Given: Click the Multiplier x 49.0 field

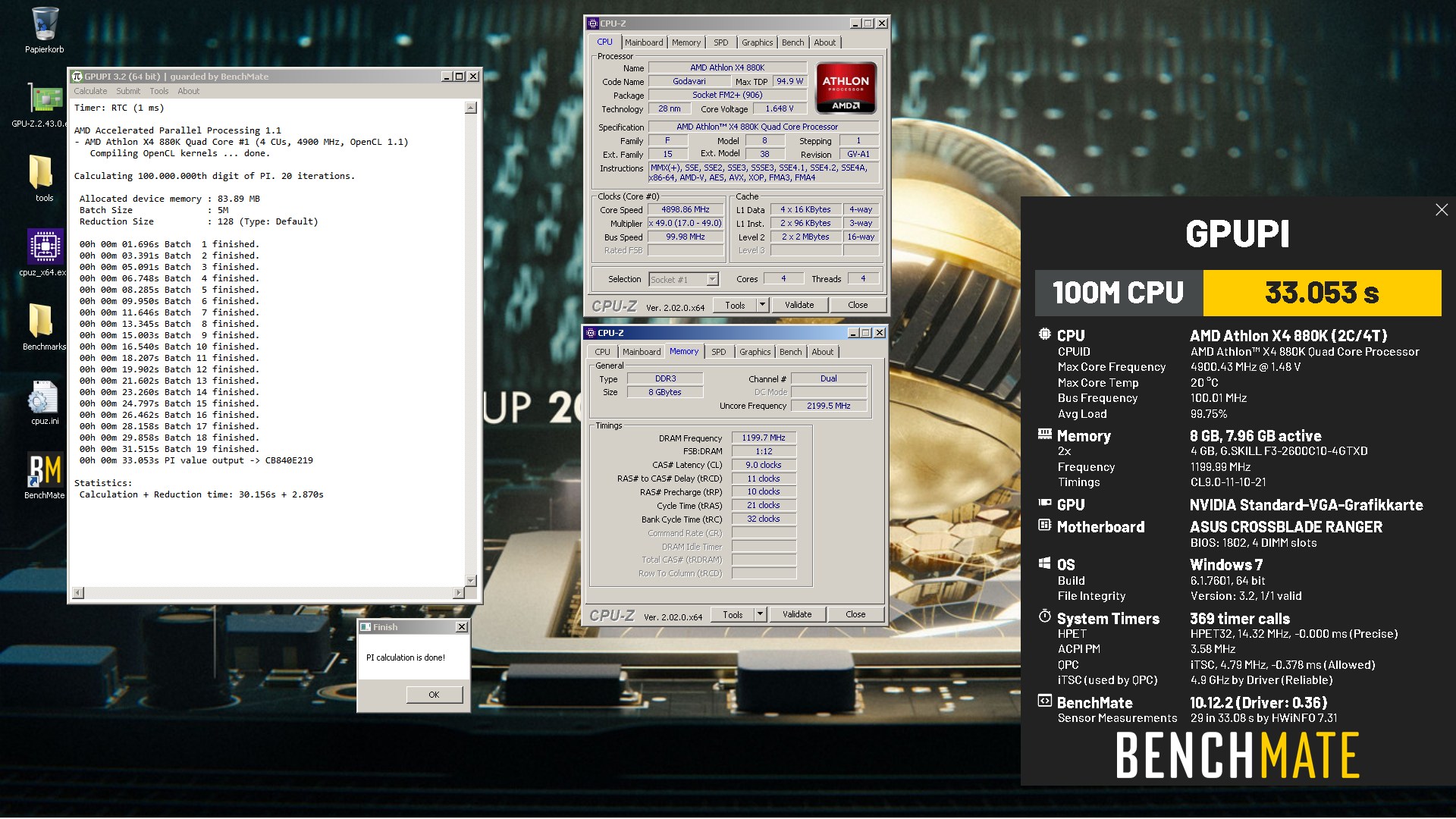Looking at the screenshot, I should click(686, 224).
